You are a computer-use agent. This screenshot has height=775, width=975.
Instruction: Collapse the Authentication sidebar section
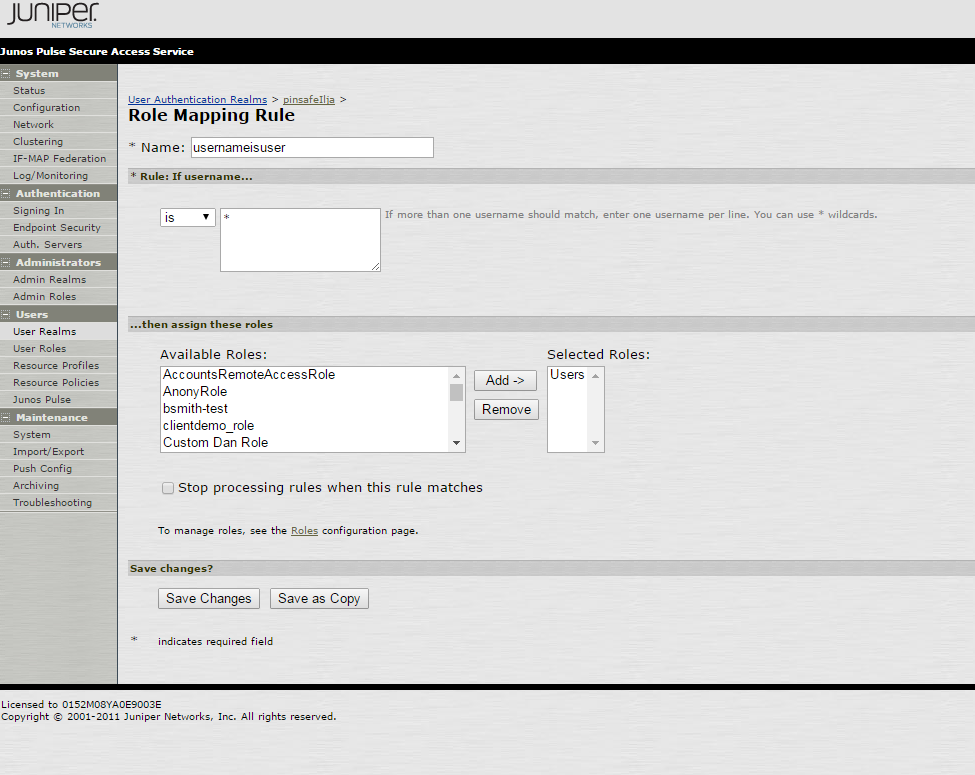click(x=6, y=193)
